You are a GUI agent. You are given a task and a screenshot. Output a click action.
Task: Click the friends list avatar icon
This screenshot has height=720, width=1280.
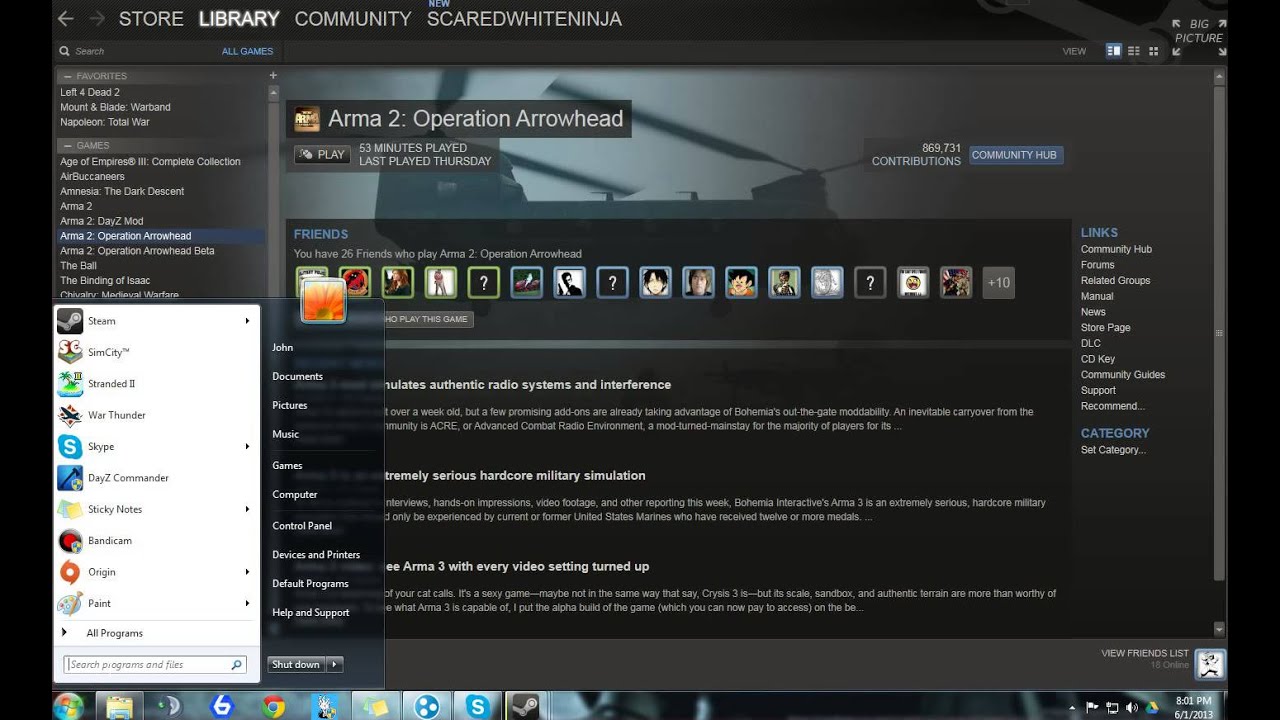coord(1210,664)
